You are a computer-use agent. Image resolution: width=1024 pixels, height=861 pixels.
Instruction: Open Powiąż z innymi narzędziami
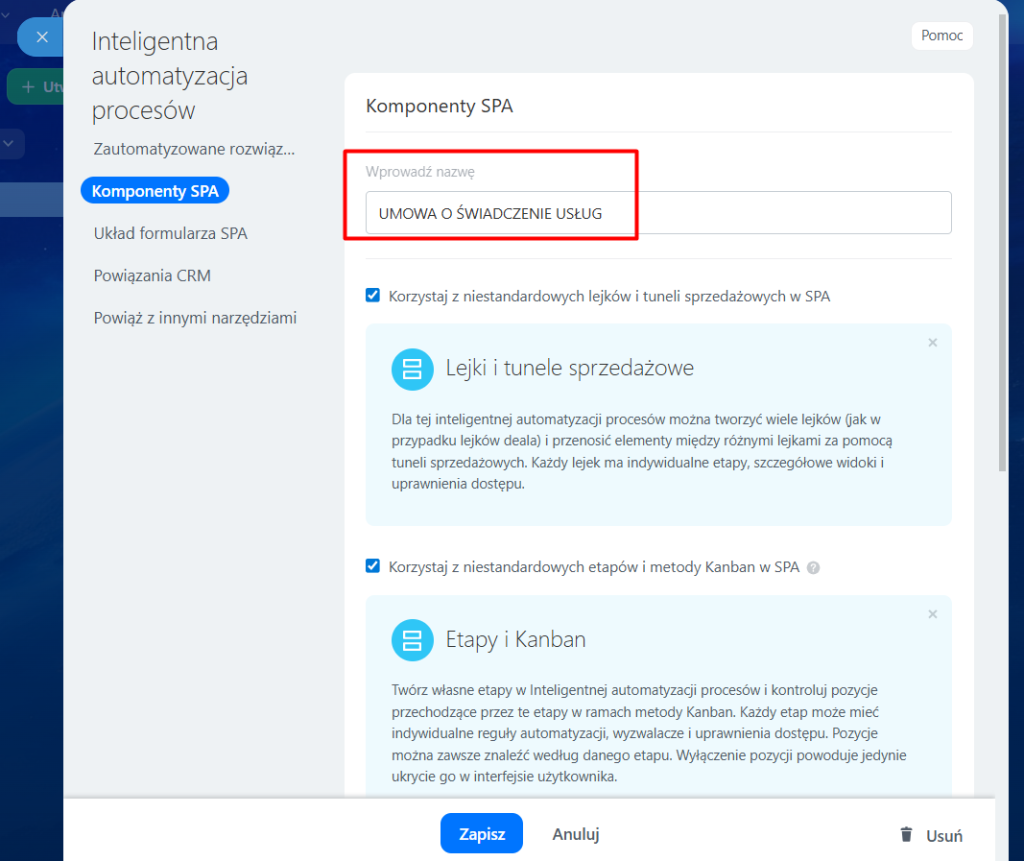coord(195,318)
